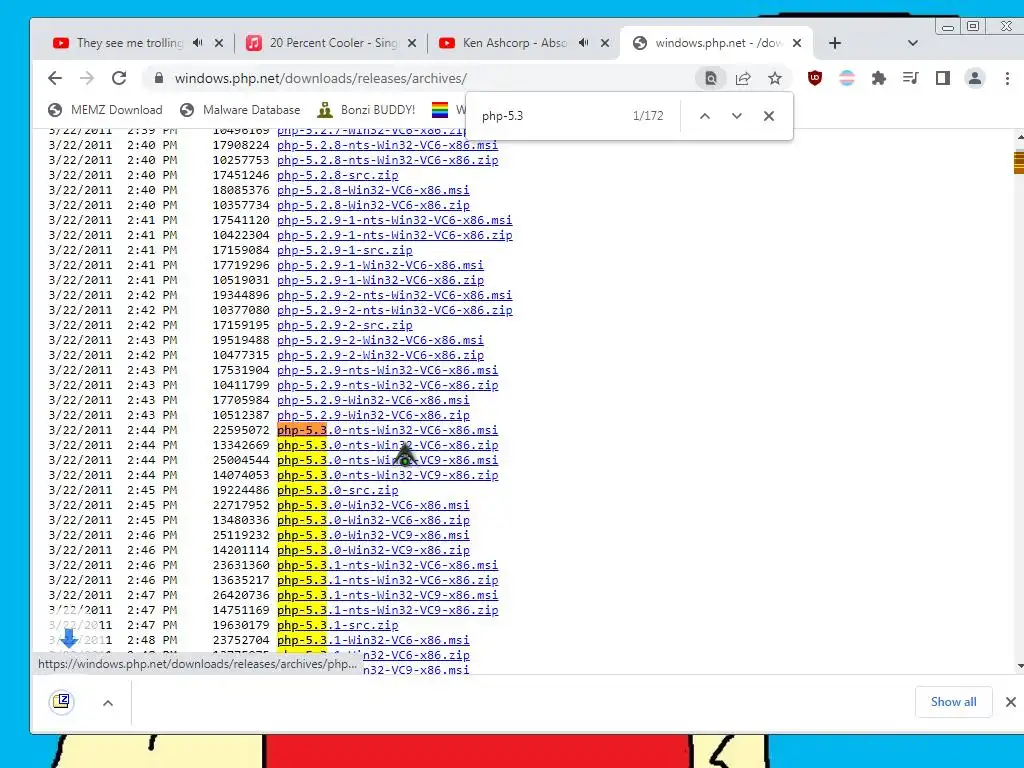Open php-5.3.1-Win32-VC6-x86.msi link
The height and width of the screenshot is (768, 1024).
click(373, 641)
